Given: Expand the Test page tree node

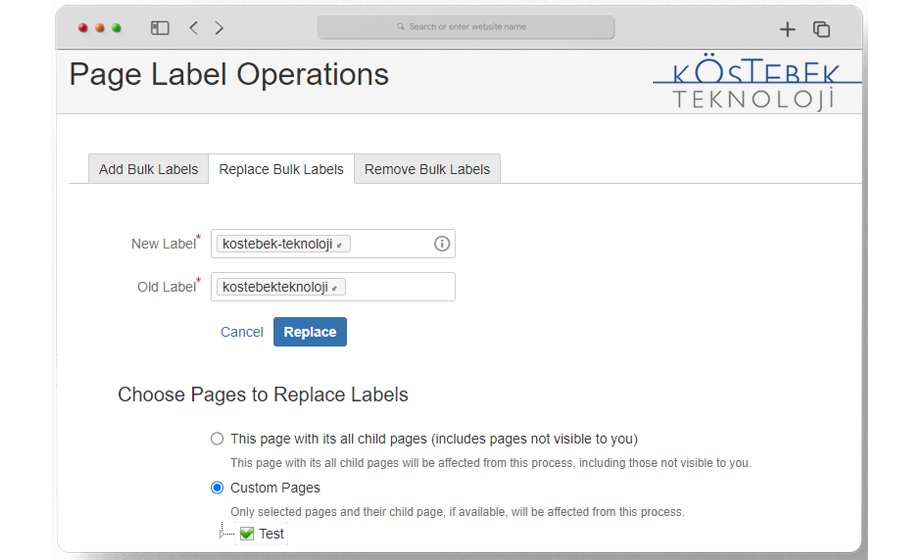Looking at the screenshot, I should (x=222, y=534).
